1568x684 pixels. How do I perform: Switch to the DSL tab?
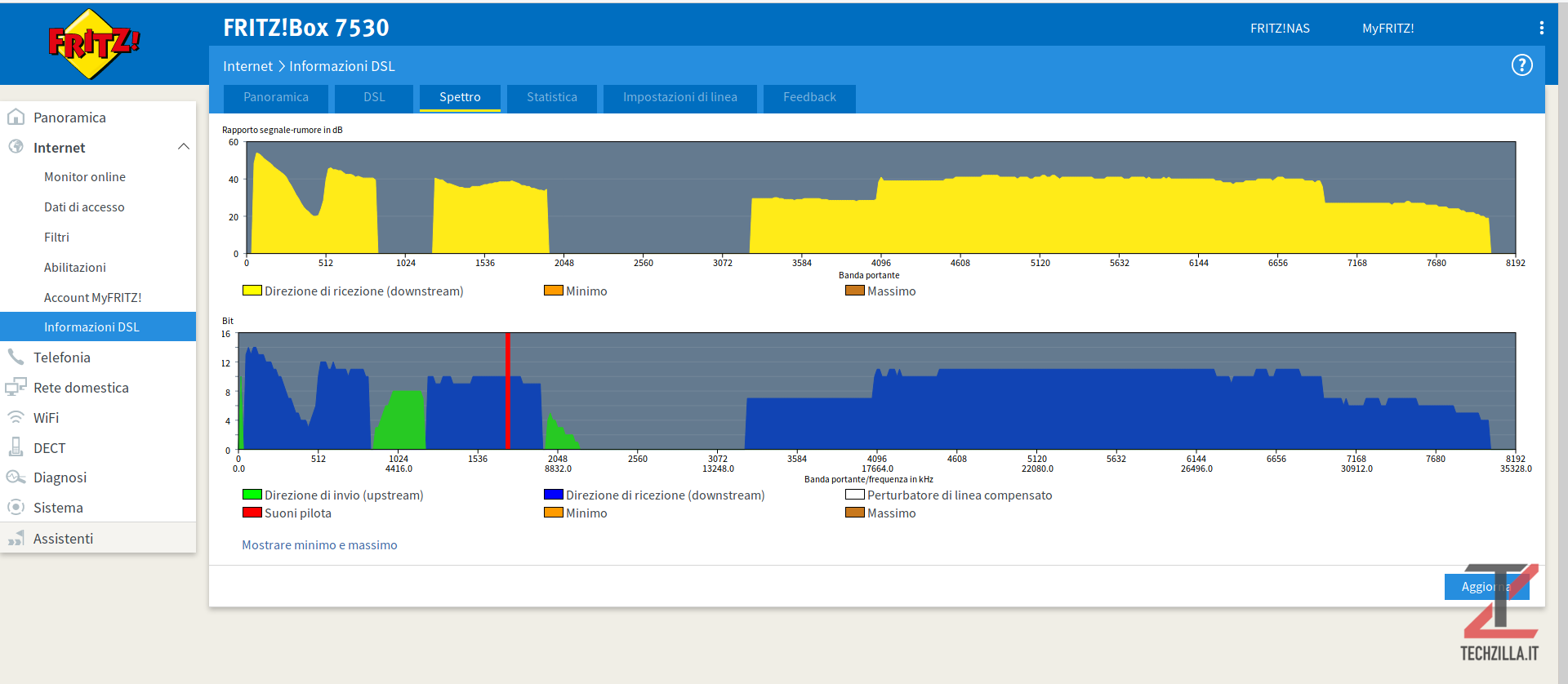pyautogui.click(x=374, y=98)
